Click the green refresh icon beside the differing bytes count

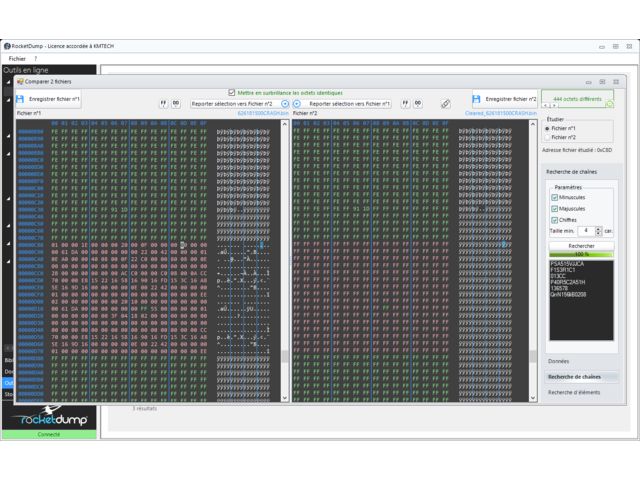[x=609, y=104]
